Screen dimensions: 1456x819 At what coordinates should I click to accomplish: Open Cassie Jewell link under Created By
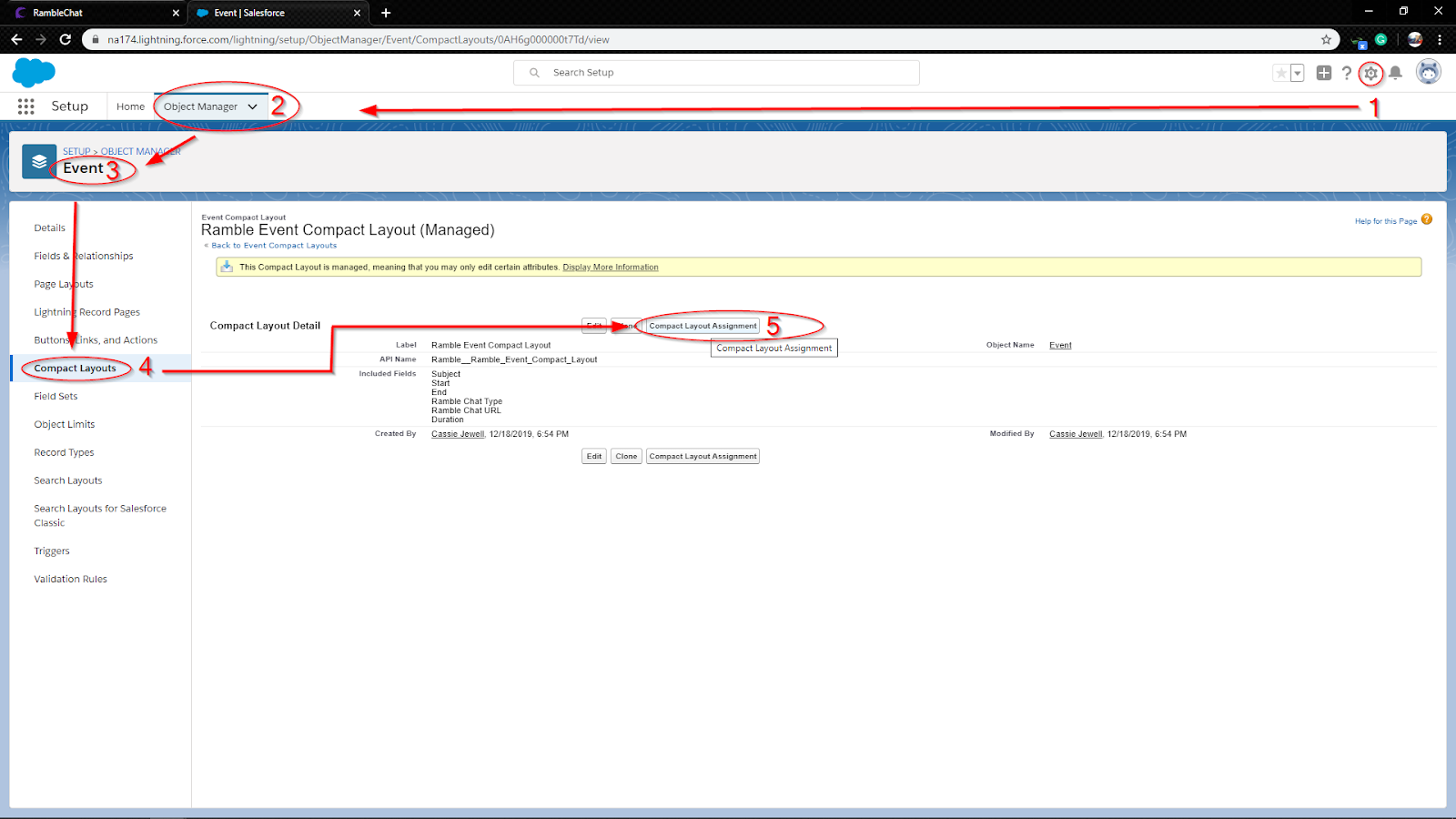[458, 434]
